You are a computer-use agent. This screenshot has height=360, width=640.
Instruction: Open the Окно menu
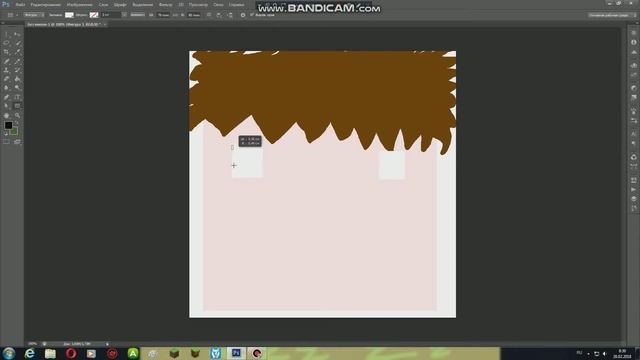coord(218,4)
